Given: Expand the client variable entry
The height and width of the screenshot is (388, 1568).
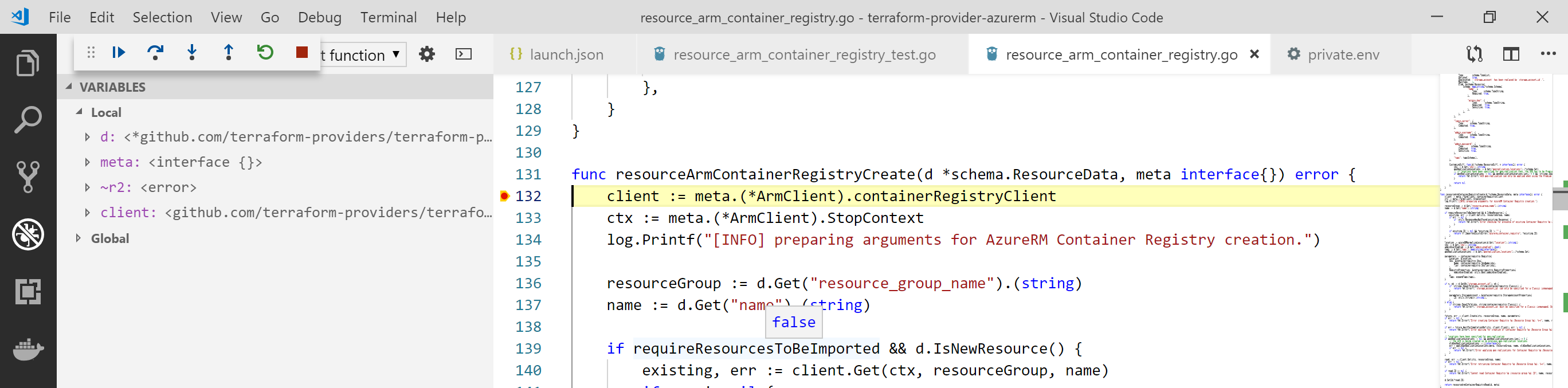Looking at the screenshot, I should tap(88, 213).
